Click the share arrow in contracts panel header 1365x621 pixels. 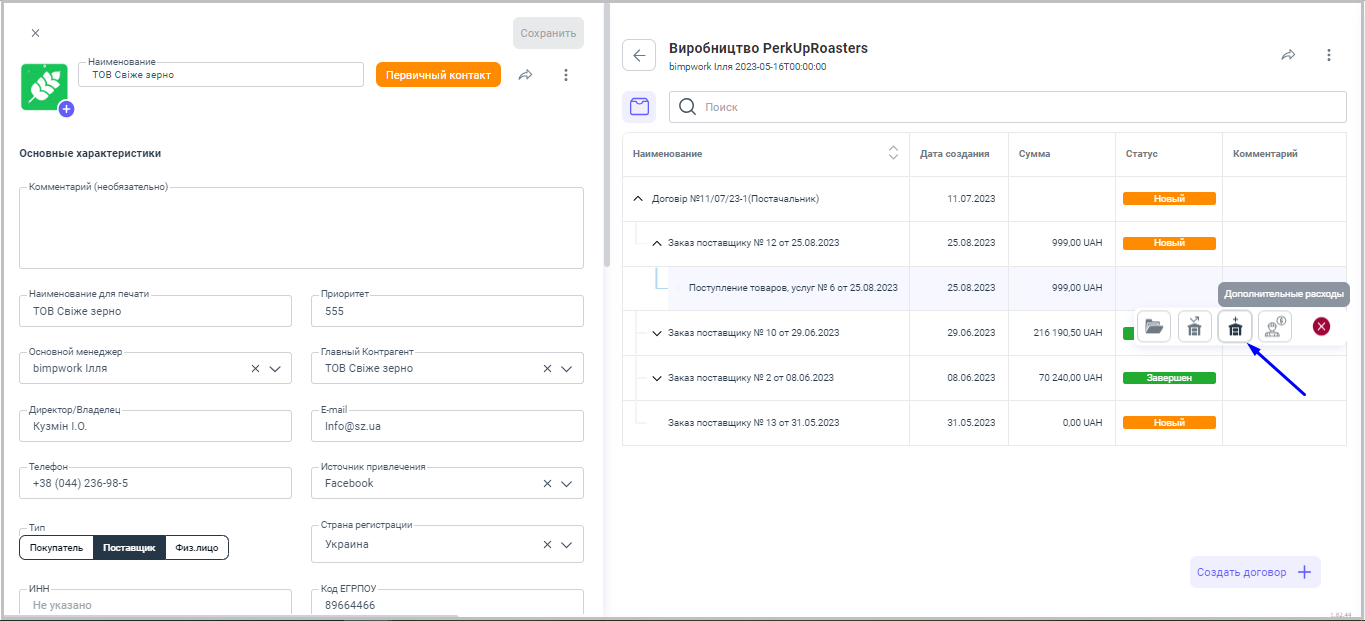click(x=1288, y=55)
